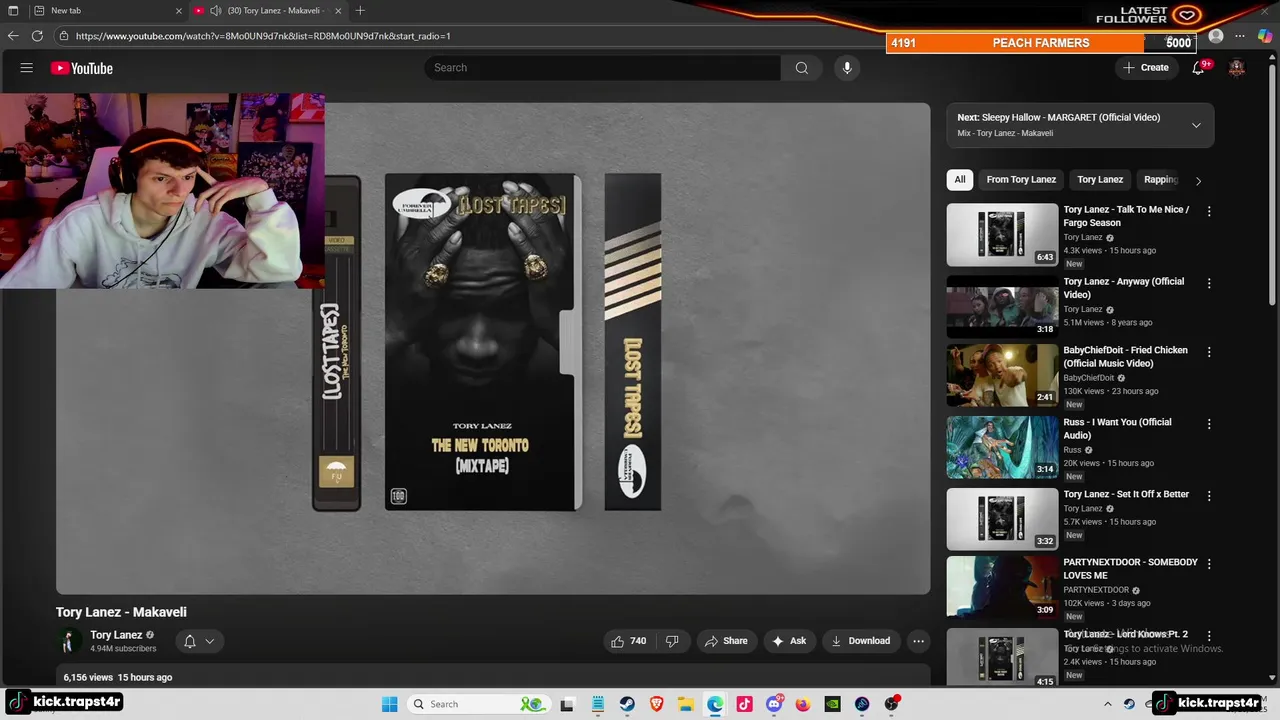Viewport: 1280px width, 720px height.
Task: Go to YouTube home via logo
Action: (x=82, y=68)
